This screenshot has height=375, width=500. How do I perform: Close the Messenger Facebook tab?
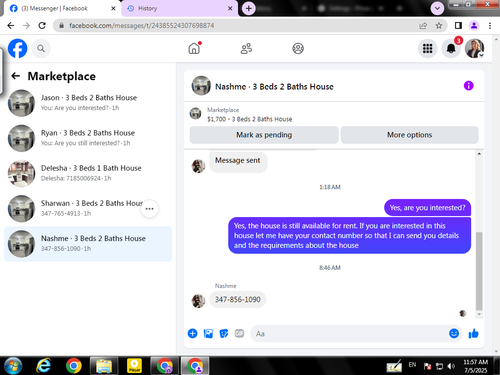pyautogui.click(x=113, y=8)
